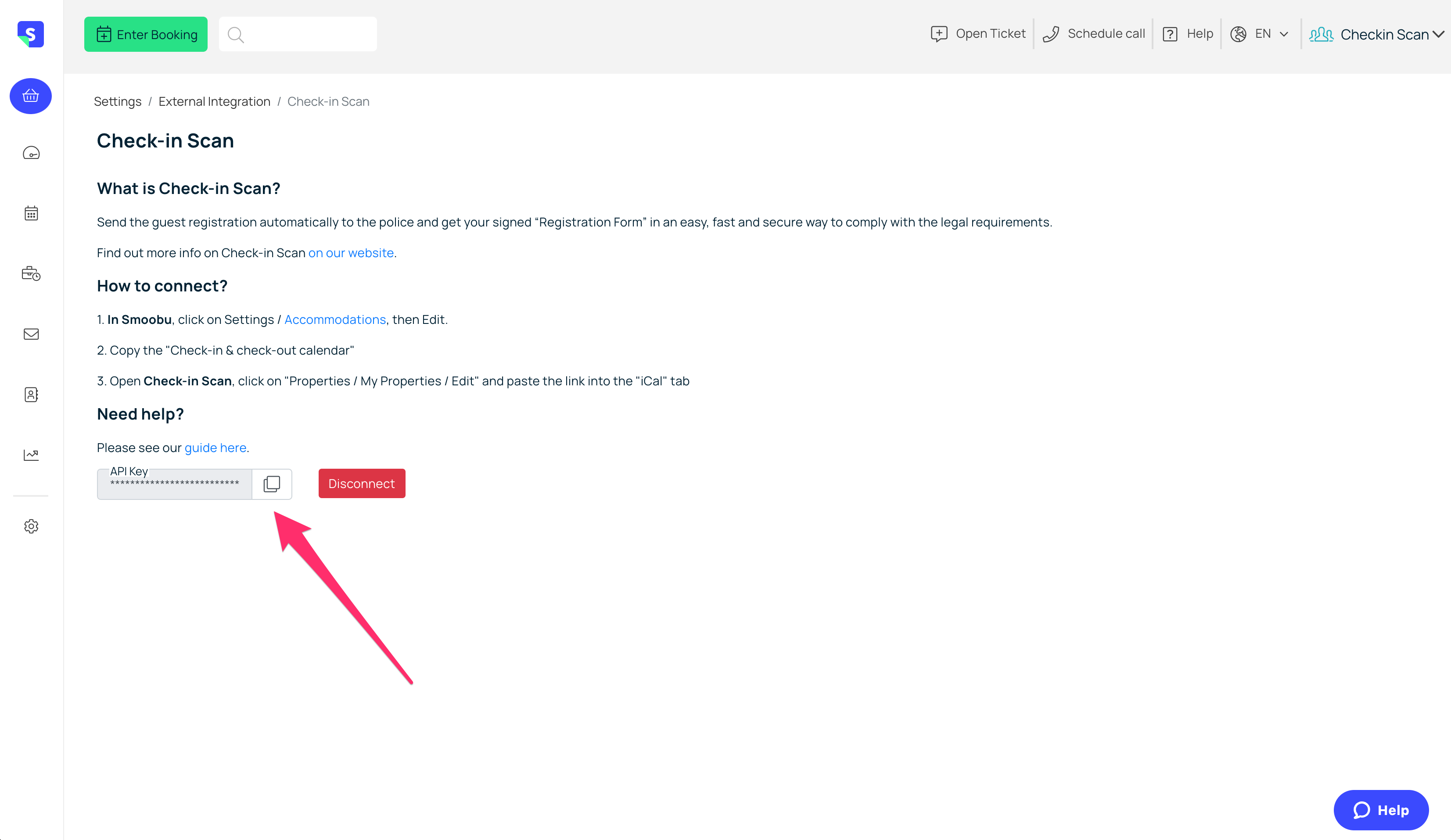Click the Open Ticket label
The width and height of the screenshot is (1451, 840).
click(x=990, y=34)
